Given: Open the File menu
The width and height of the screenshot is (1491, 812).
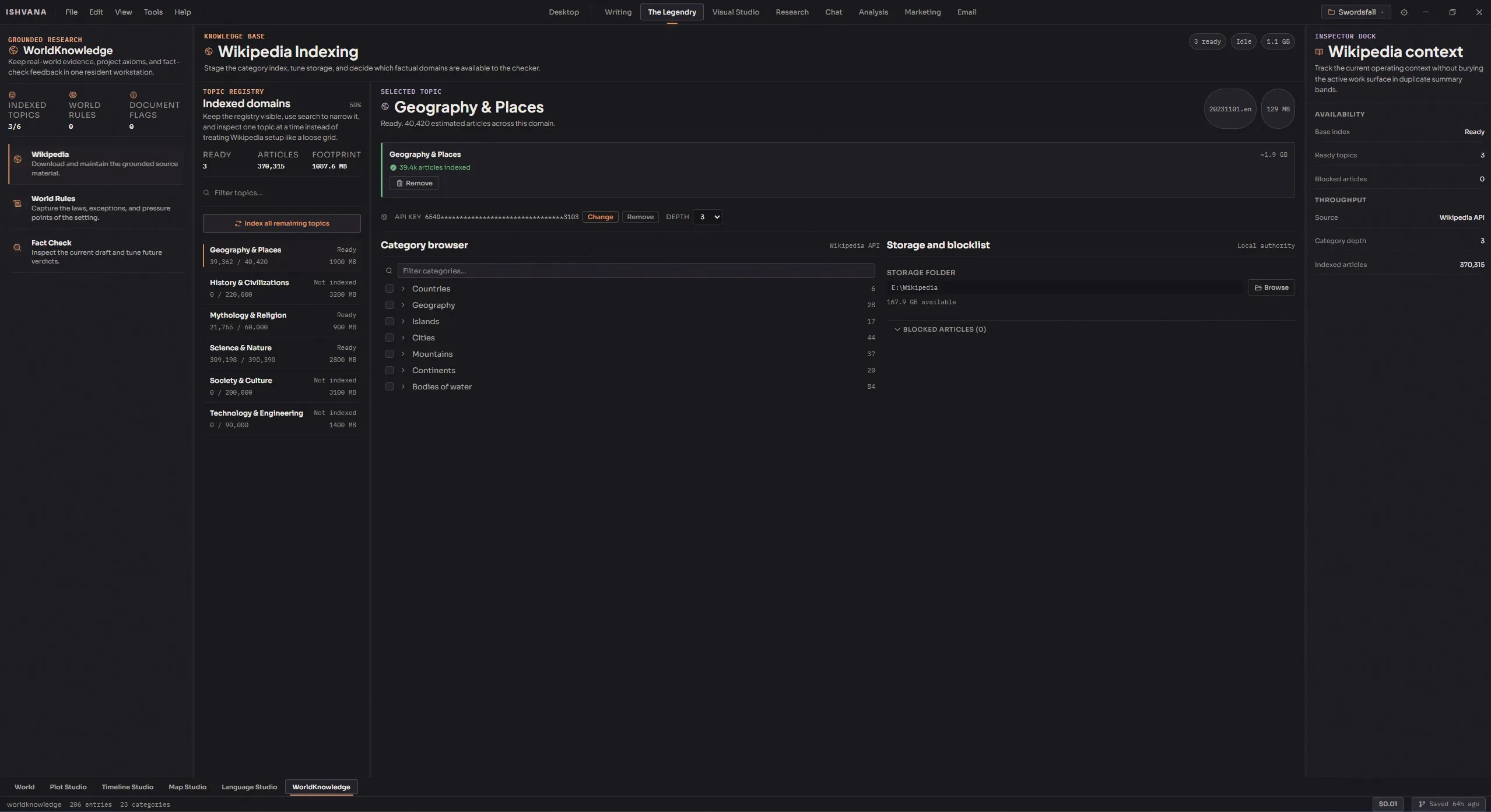Looking at the screenshot, I should pos(71,12).
